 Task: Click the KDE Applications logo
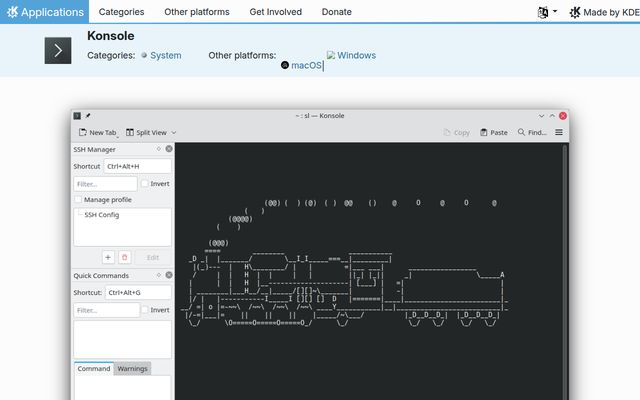tap(44, 12)
